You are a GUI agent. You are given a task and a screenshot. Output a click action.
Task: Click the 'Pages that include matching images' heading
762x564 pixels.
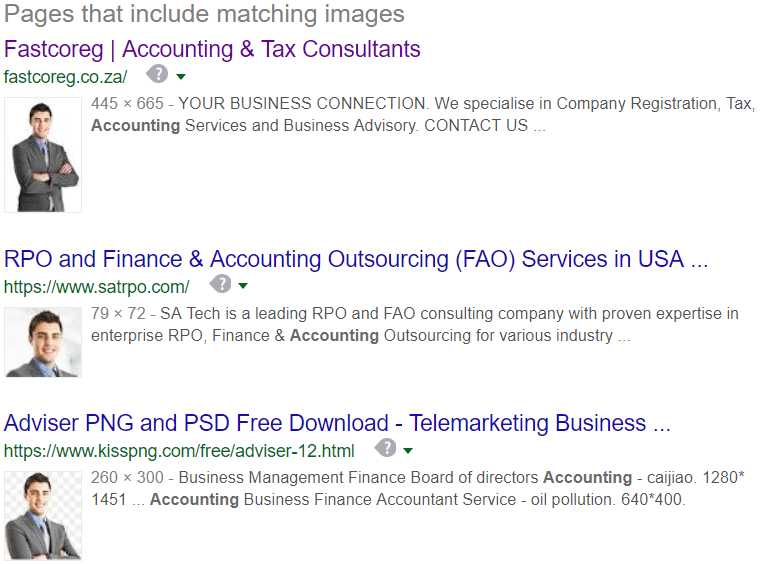coord(204,15)
